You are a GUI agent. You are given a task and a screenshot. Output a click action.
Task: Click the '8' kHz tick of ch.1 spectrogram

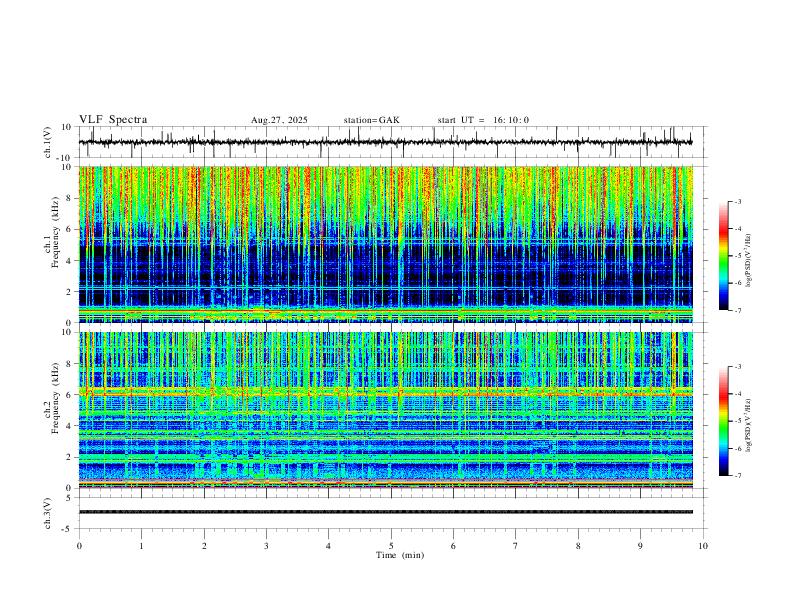pos(70,198)
